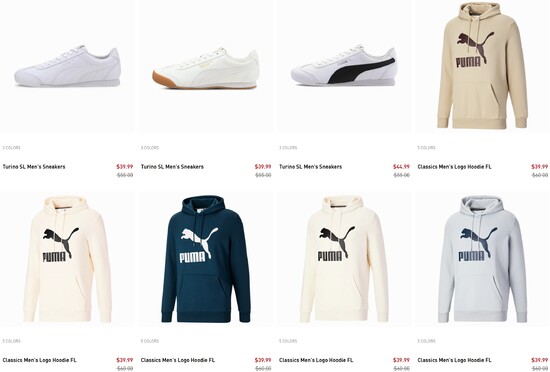The height and width of the screenshot is (372, 550).
Task: Click Classics Logo Hoodie title under gray hoodie
Action: 455,360
